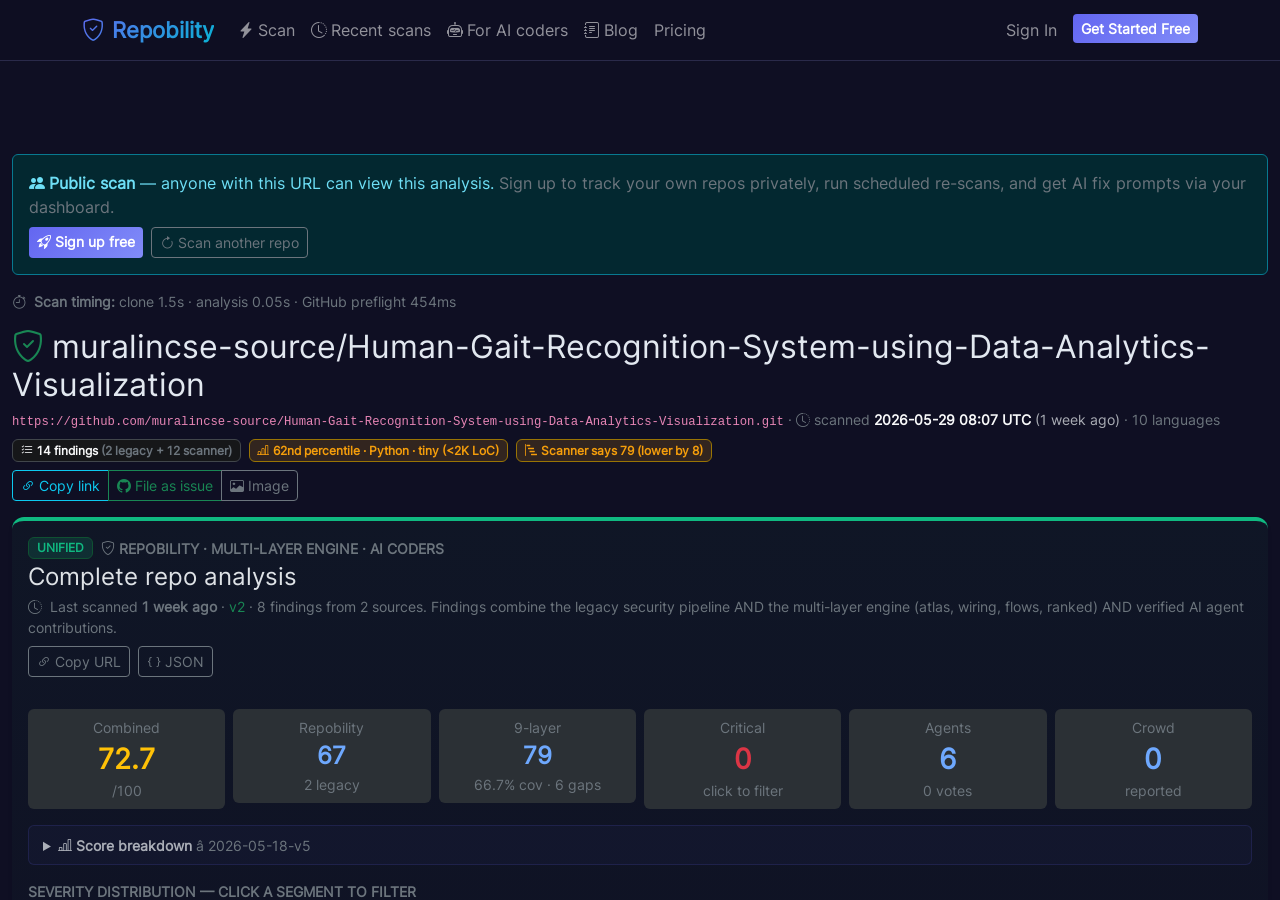This screenshot has width=1280, height=900.
Task: Click the bar chart icon in Score breakdown
Action: (65, 846)
